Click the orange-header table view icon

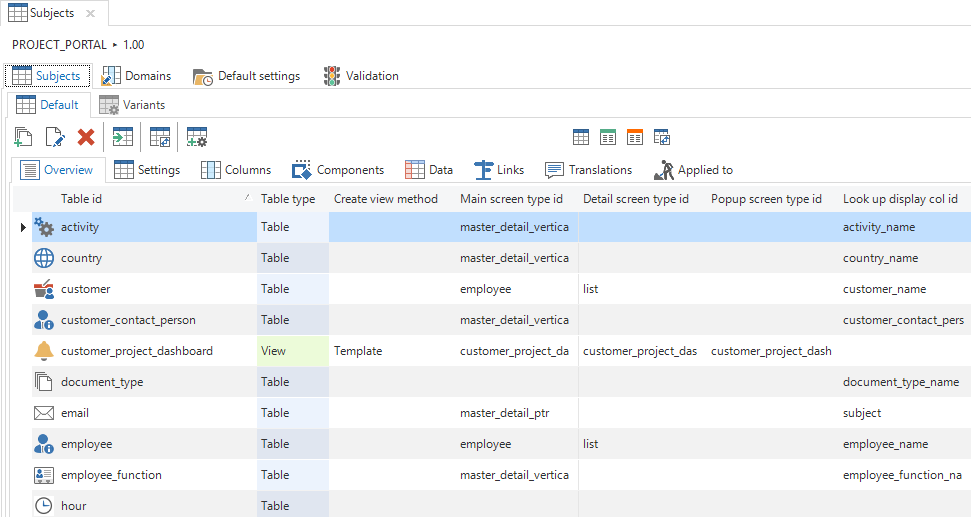(x=635, y=137)
